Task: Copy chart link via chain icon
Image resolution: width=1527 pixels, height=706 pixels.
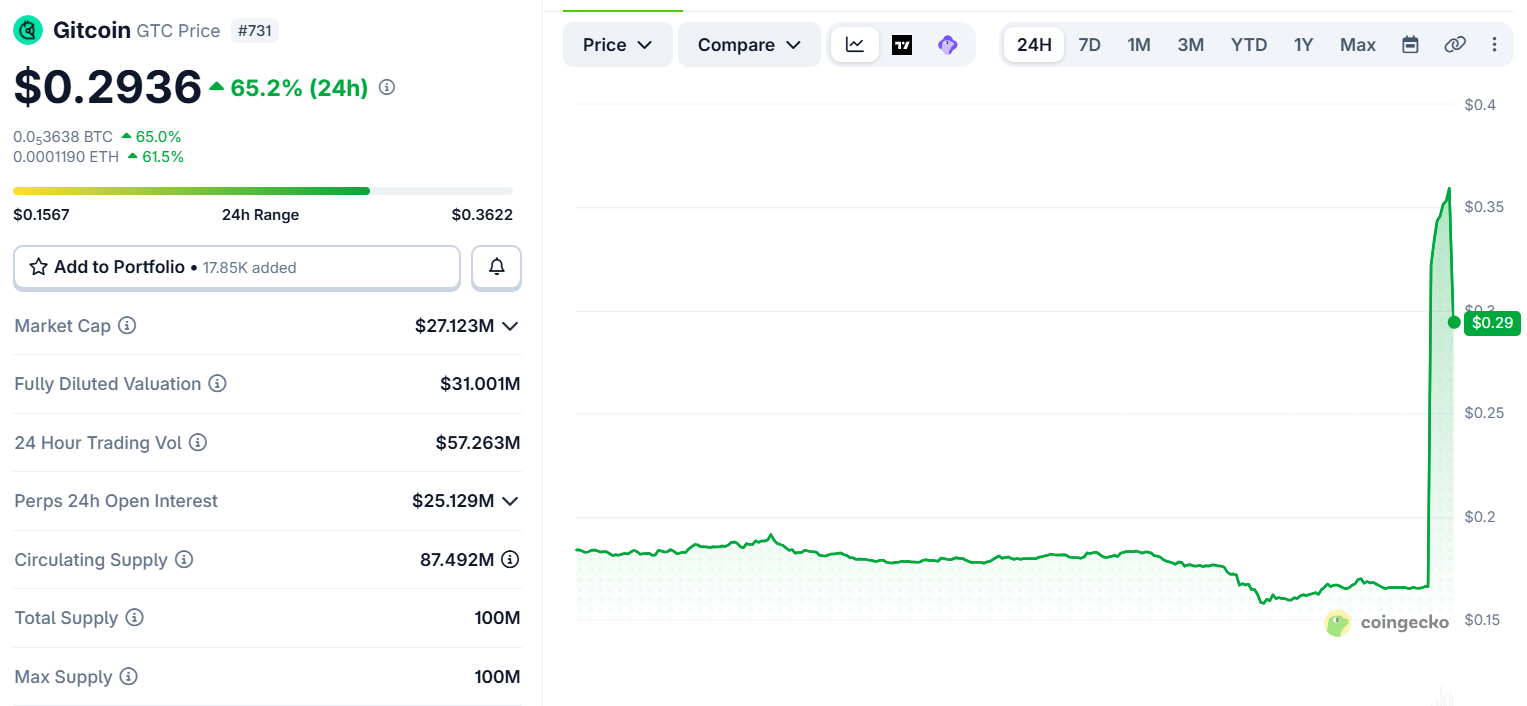Action: [x=1455, y=45]
